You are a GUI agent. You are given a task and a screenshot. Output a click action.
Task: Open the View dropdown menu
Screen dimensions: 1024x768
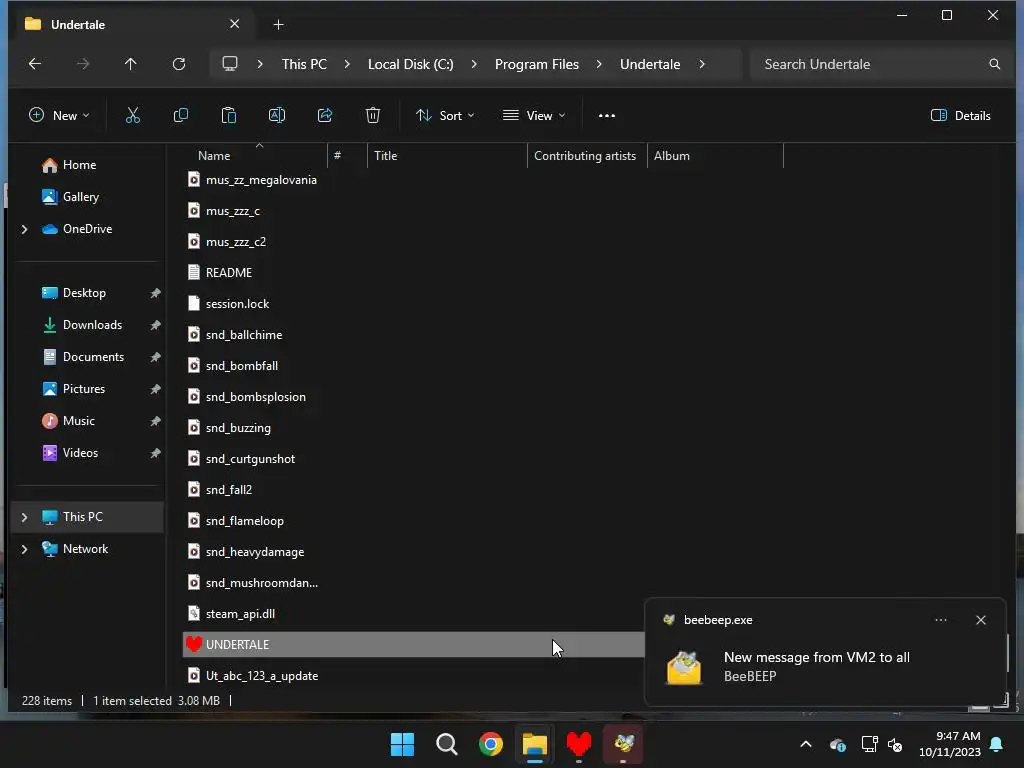[x=534, y=116]
